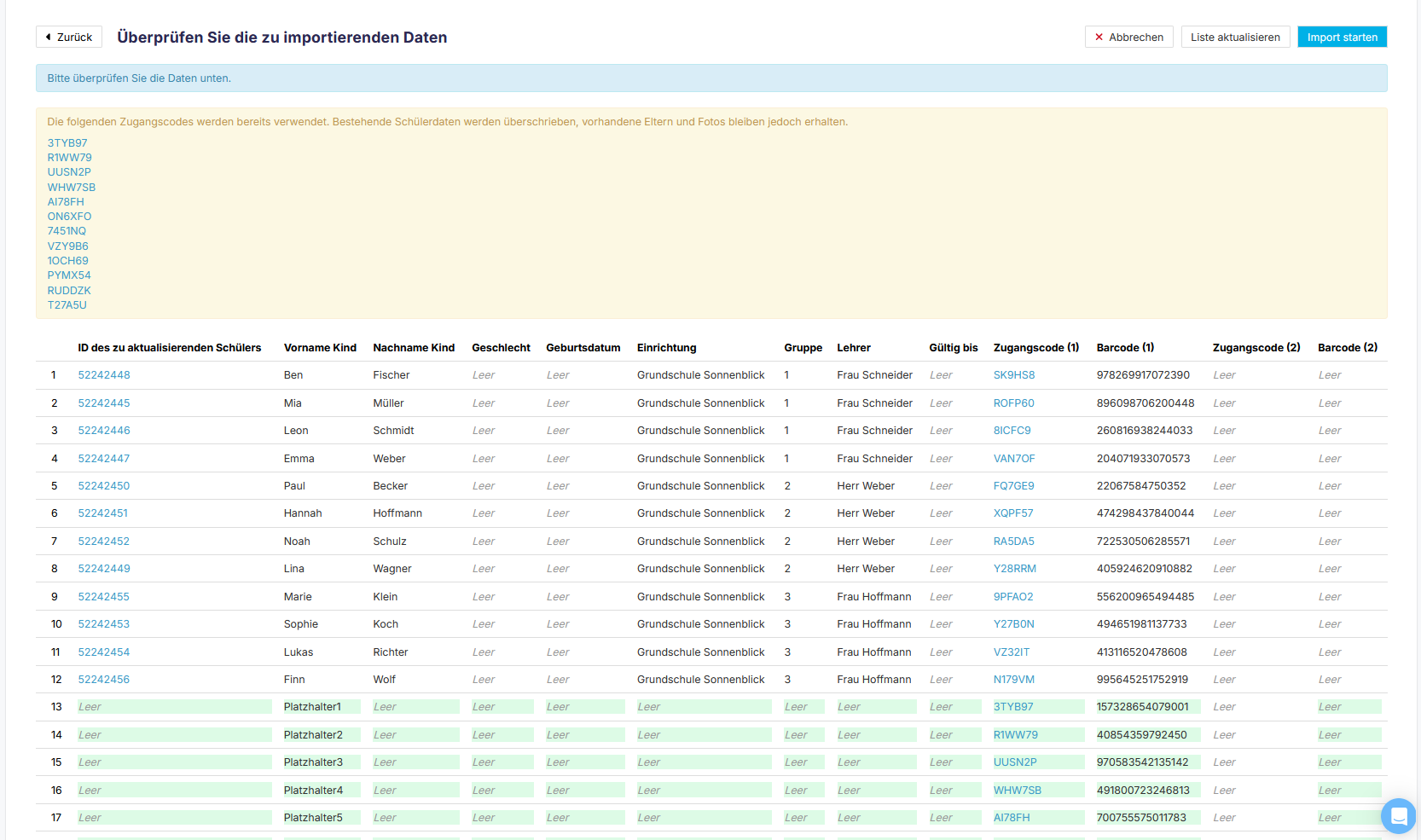The width and height of the screenshot is (1421, 840).
Task: Open student ID 52242456 link
Action: coord(104,680)
